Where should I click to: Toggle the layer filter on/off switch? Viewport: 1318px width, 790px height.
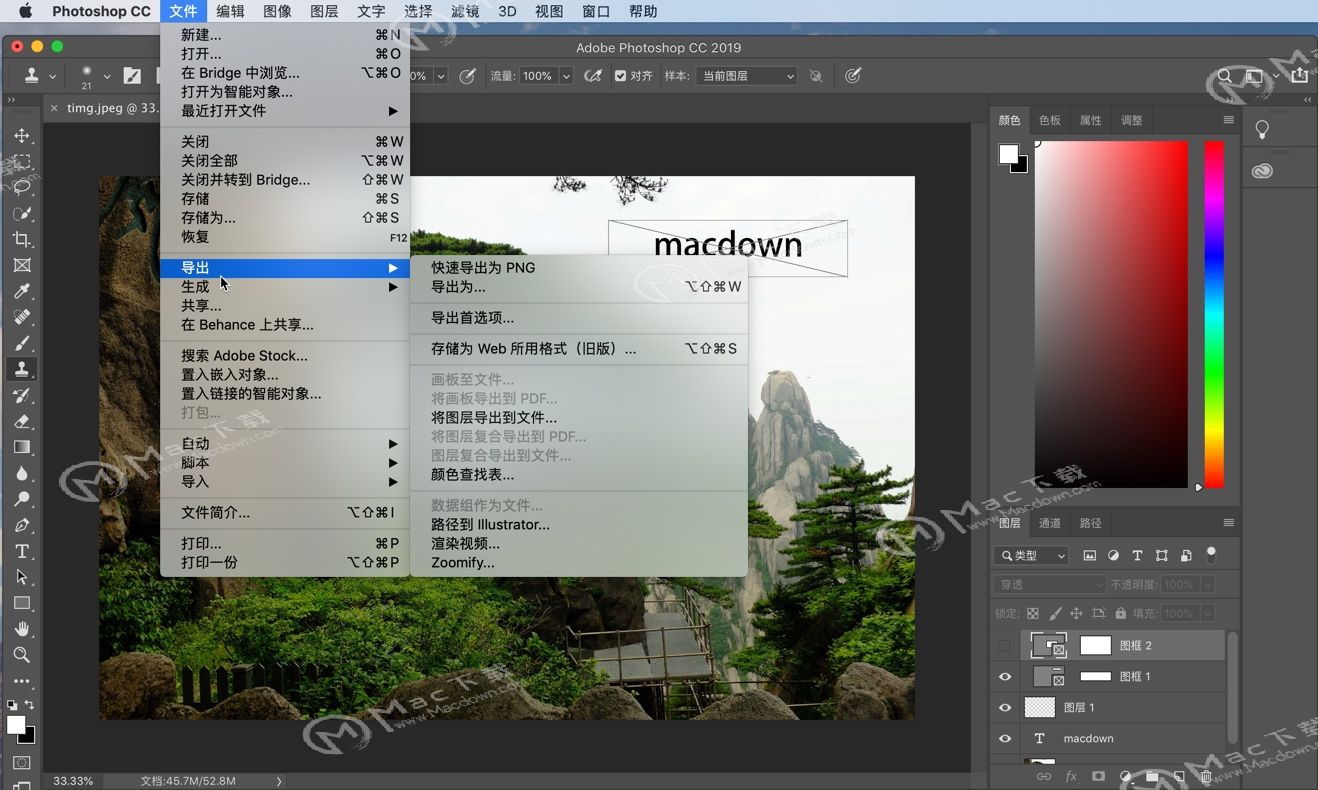[1211, 554]
